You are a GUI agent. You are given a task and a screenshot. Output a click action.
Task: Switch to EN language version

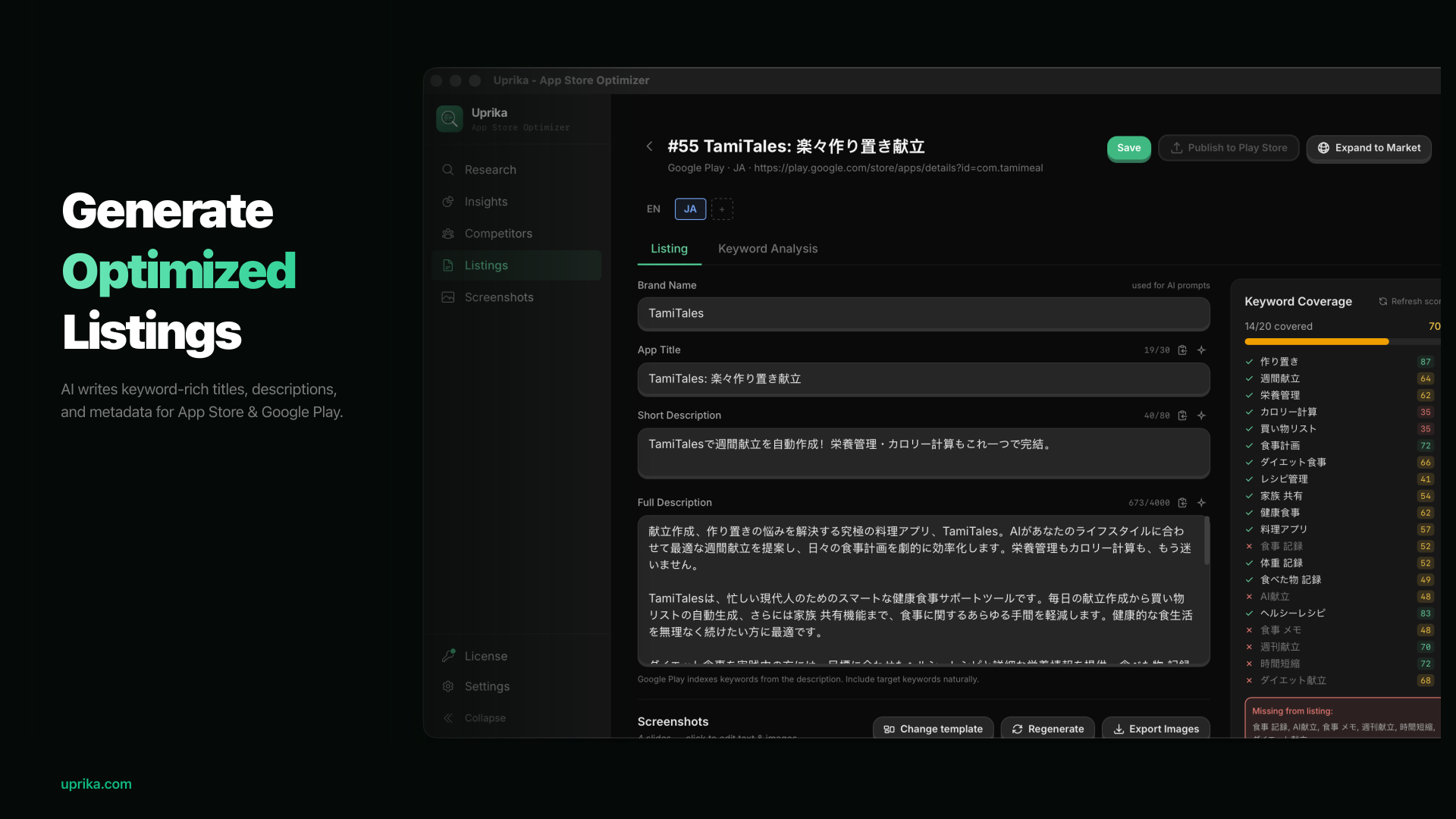click(x=653, y=209)
